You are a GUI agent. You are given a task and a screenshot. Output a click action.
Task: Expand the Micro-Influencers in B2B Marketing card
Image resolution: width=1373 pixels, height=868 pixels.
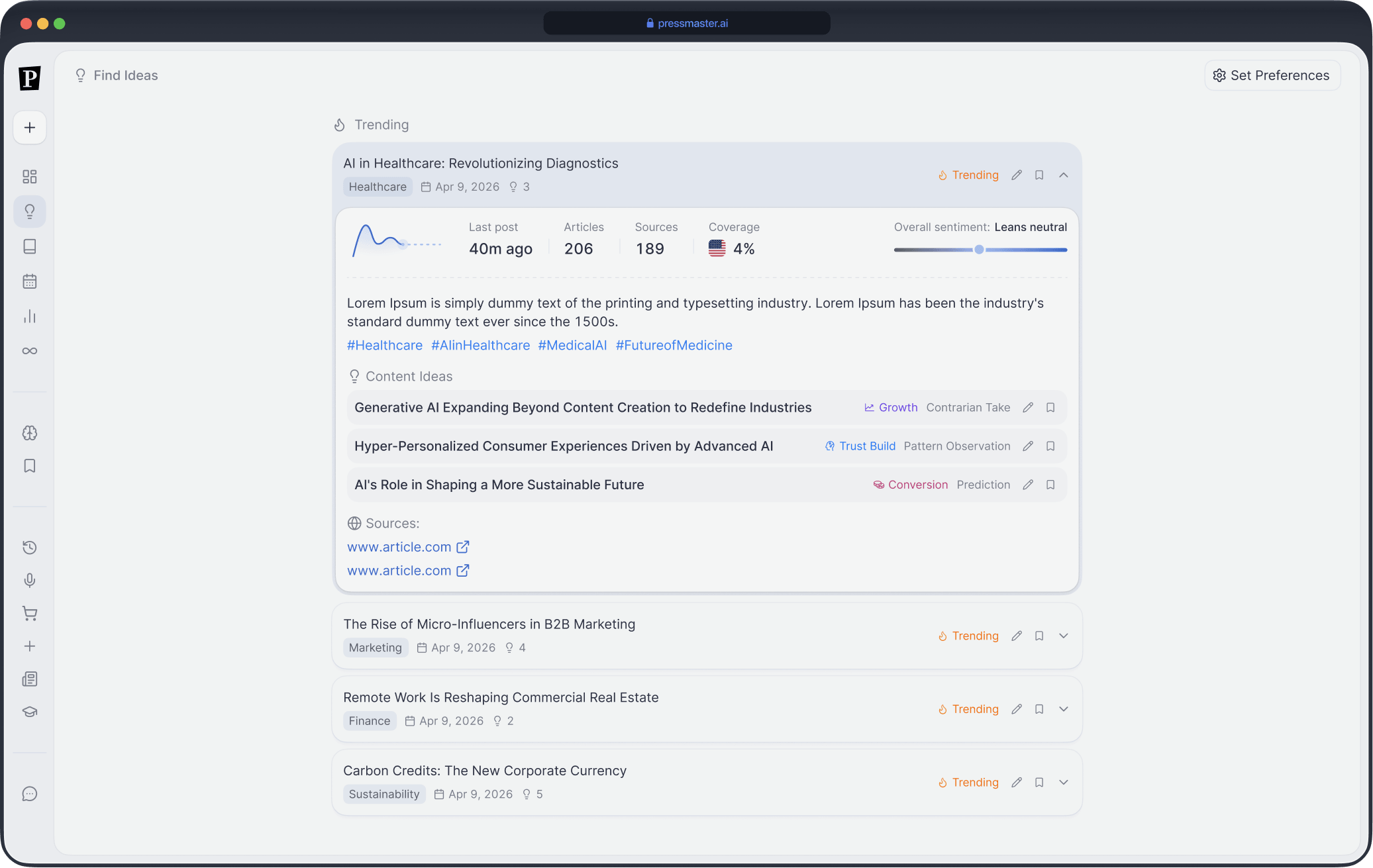coord(1064,636)
